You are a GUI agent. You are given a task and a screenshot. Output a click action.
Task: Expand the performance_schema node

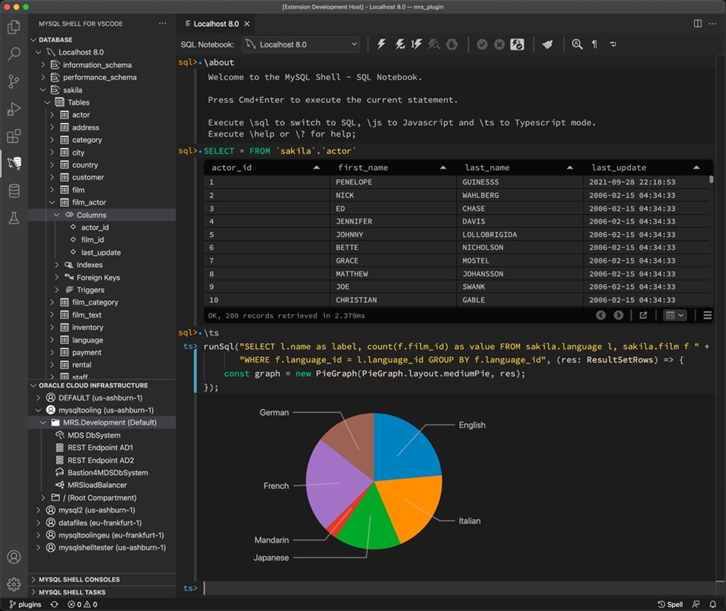pos(43,77)
